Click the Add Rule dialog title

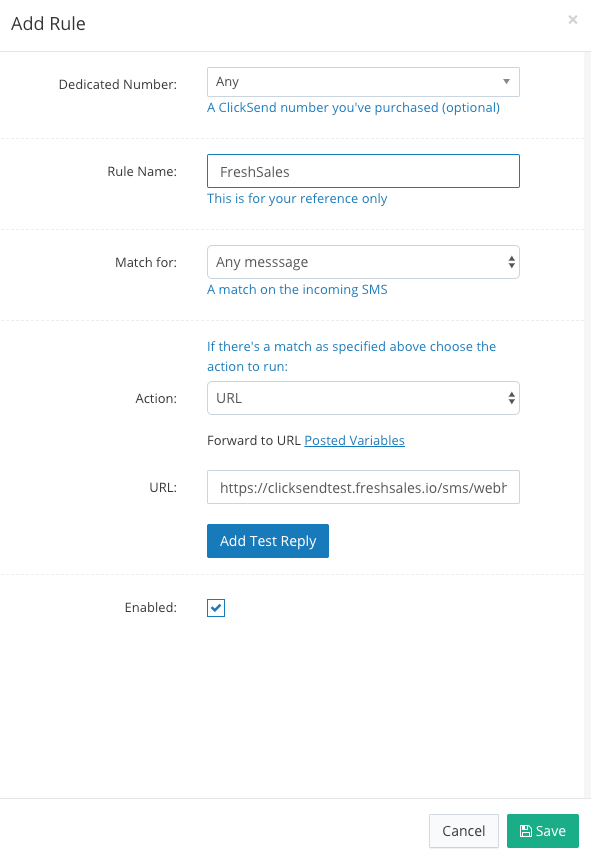click(48, 24)
